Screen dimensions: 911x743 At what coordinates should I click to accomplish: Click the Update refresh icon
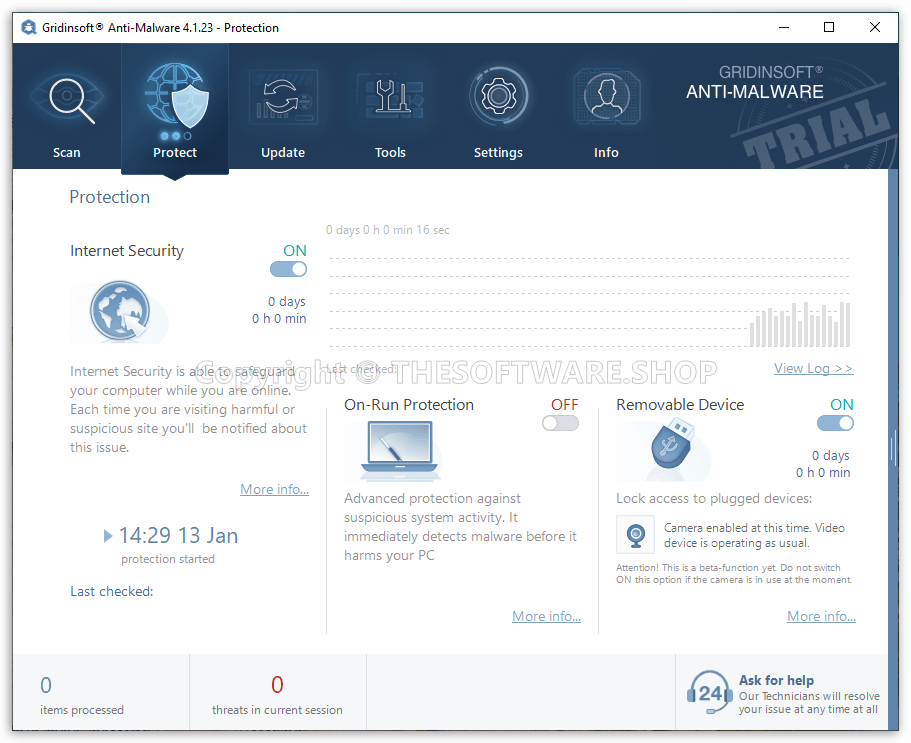pos(283,99)
